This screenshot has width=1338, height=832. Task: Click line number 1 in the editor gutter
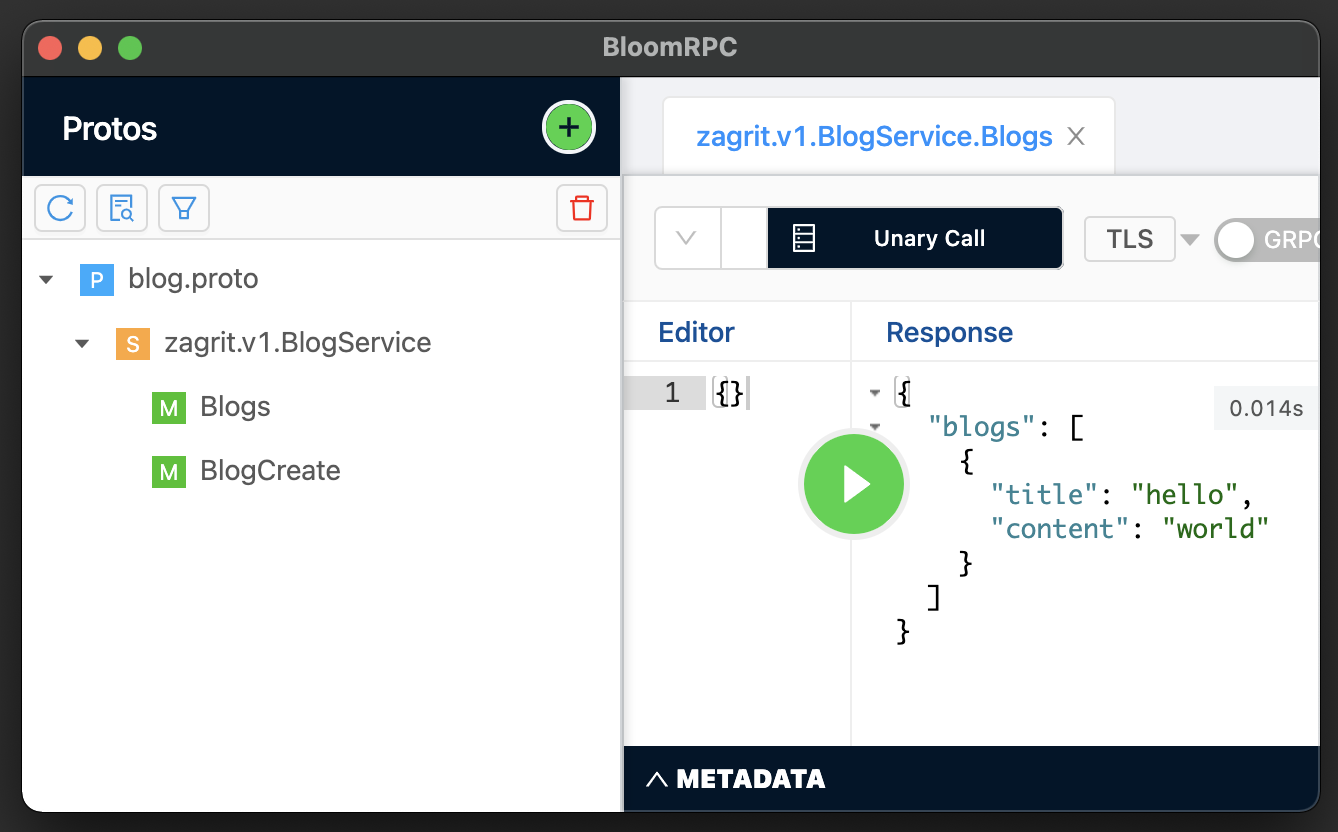point(672,394)
